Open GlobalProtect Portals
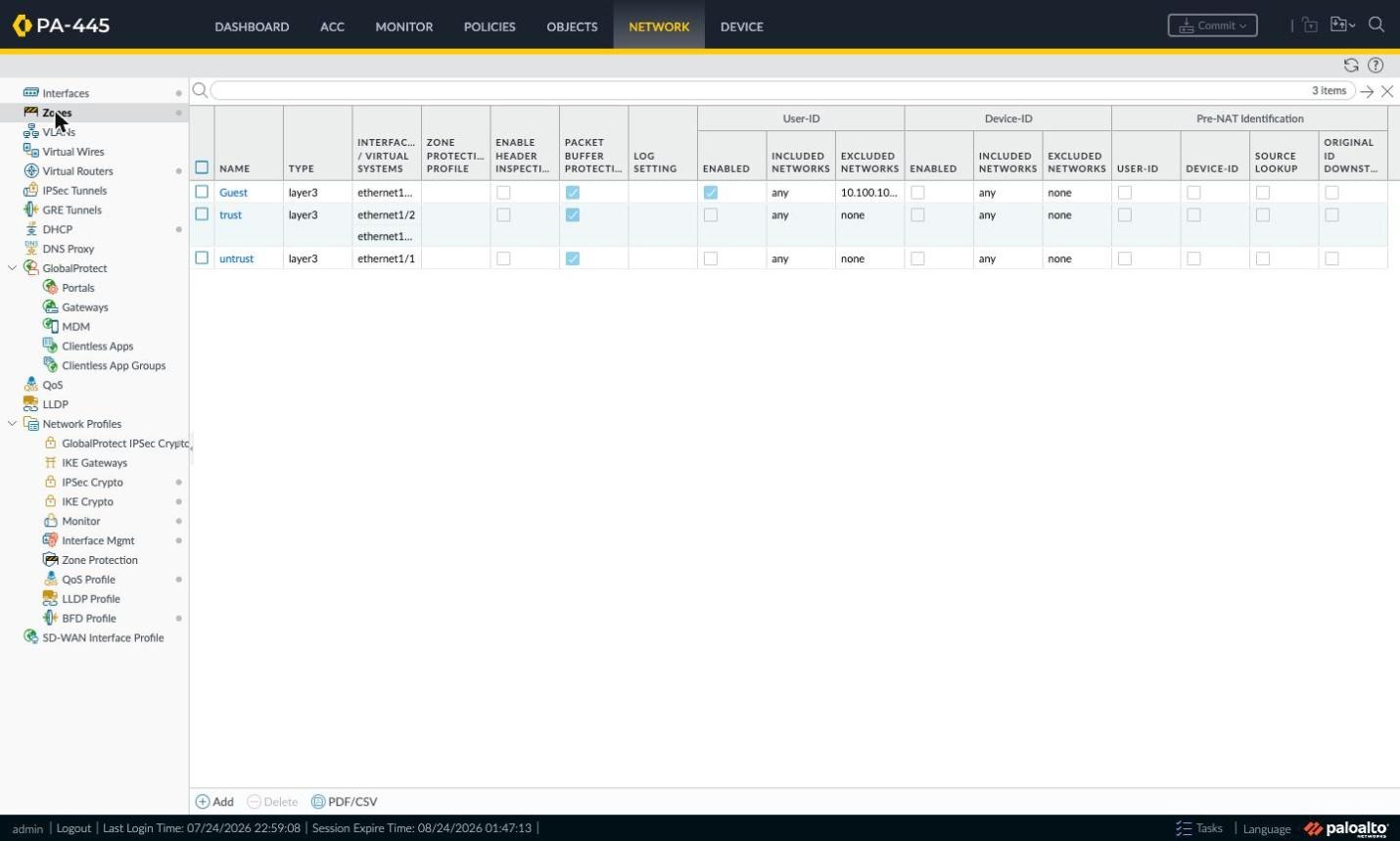 [x=77, y=288]
